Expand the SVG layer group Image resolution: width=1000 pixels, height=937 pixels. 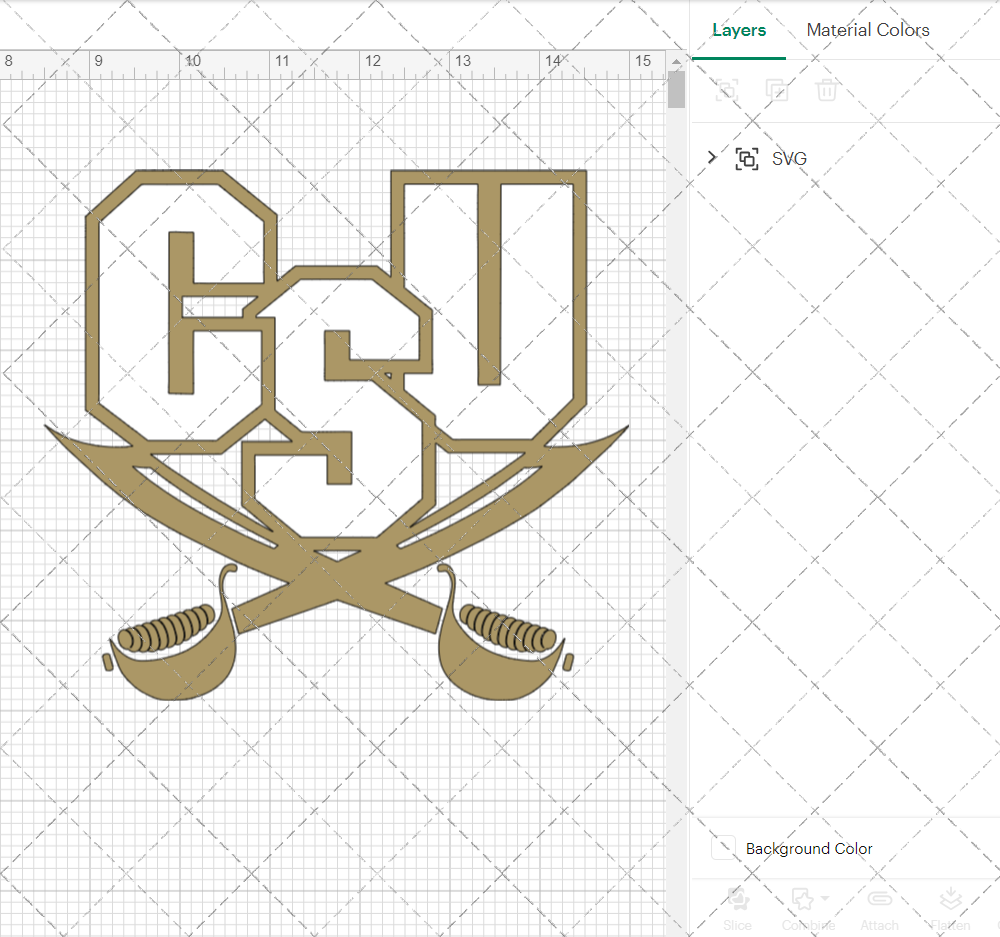(712, 158)
